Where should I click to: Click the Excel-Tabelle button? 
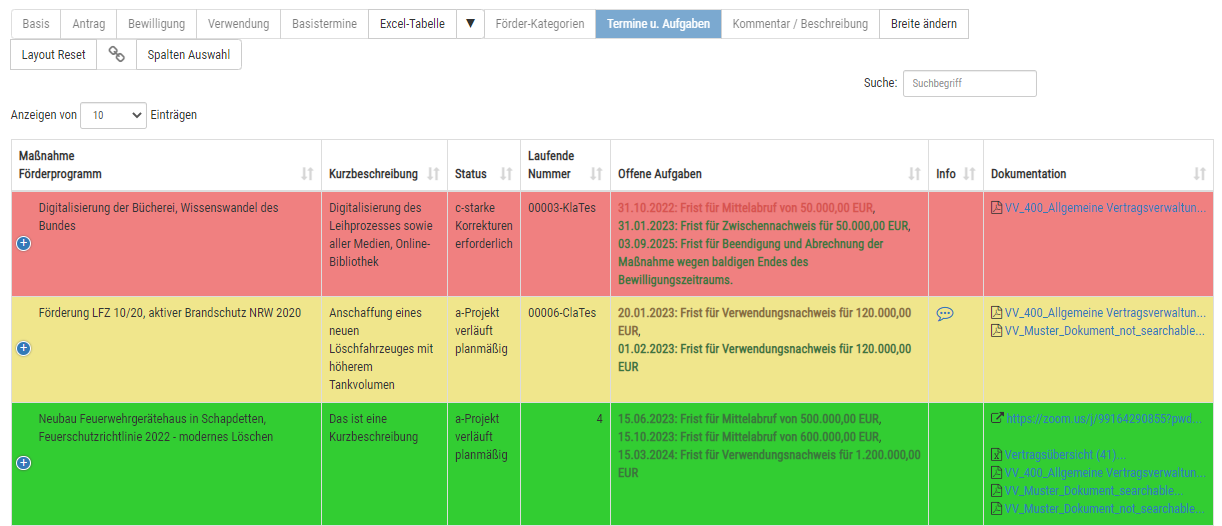pos(412,24)
